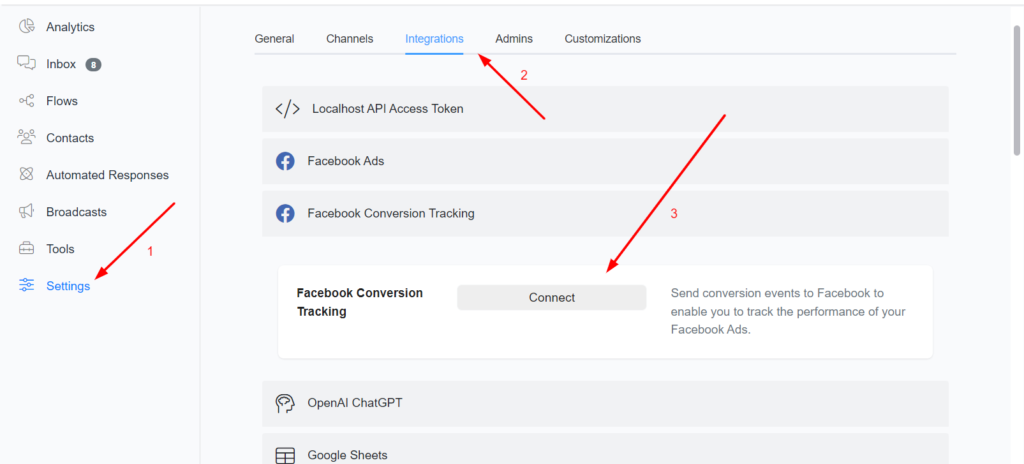Click the Automated Responses icon
This screenshot has width=1024, height=464.
click(27, 175)
